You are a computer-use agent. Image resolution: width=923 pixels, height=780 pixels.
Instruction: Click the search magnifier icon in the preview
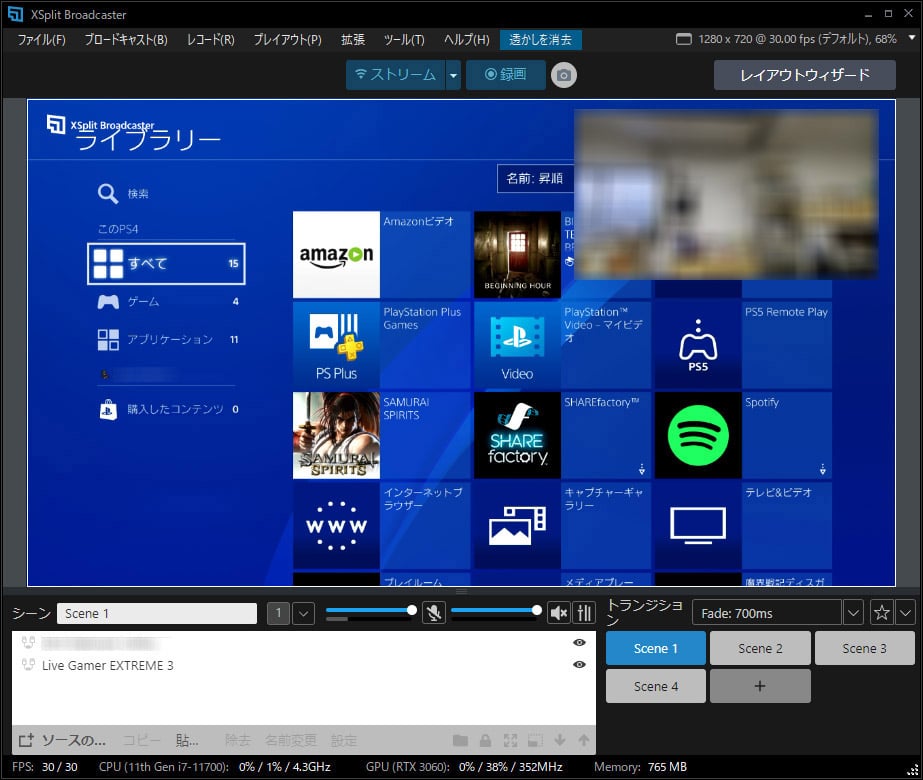coord(108,193)
